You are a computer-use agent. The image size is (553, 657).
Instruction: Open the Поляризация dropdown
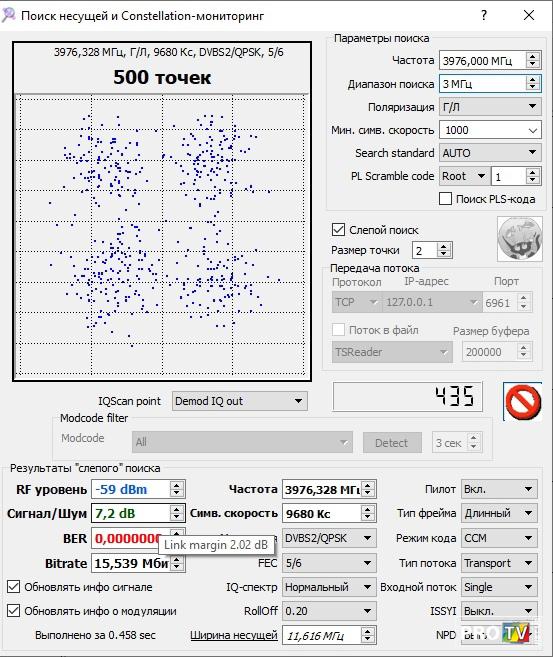click(490, 107)
